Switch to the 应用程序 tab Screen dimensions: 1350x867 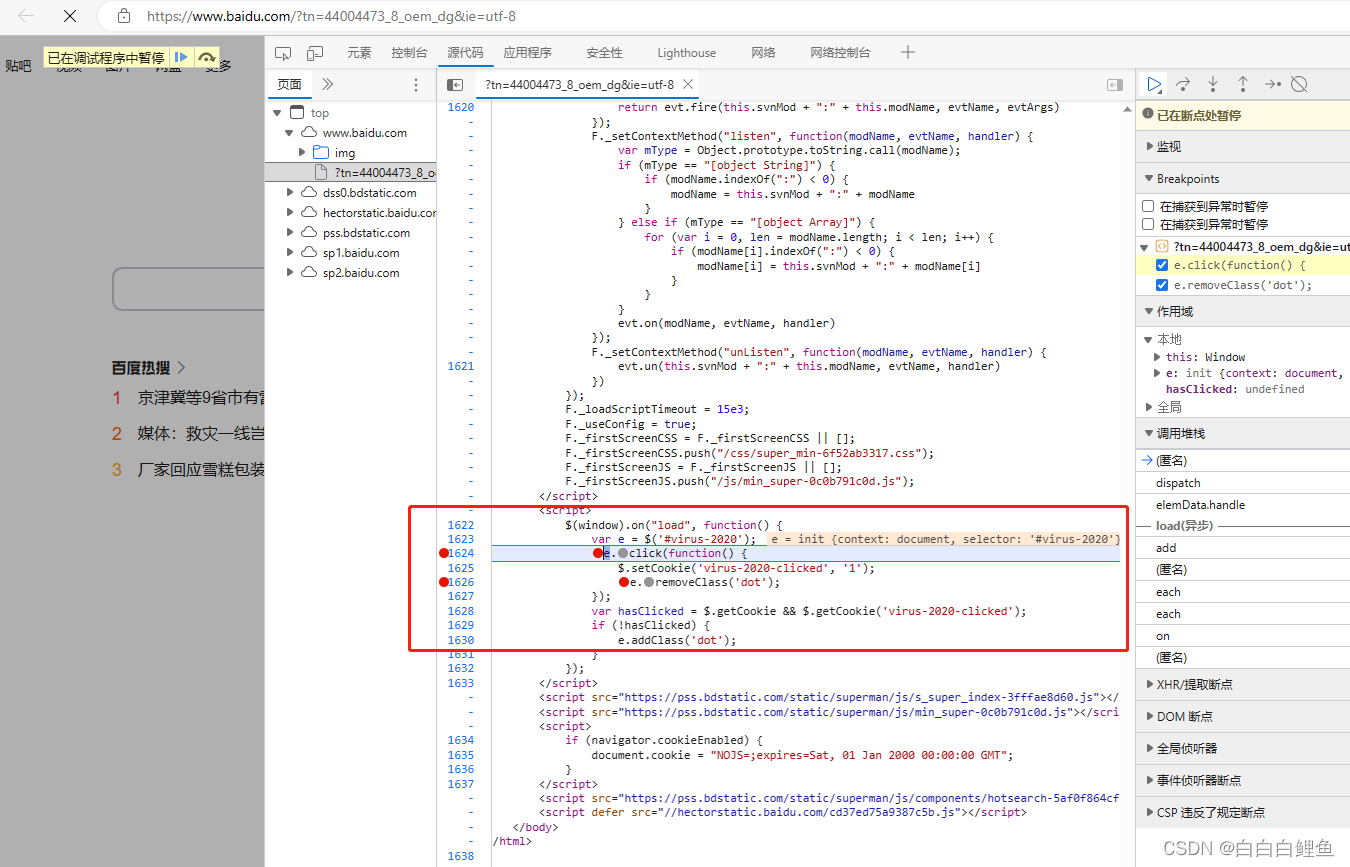pos(528,53)
